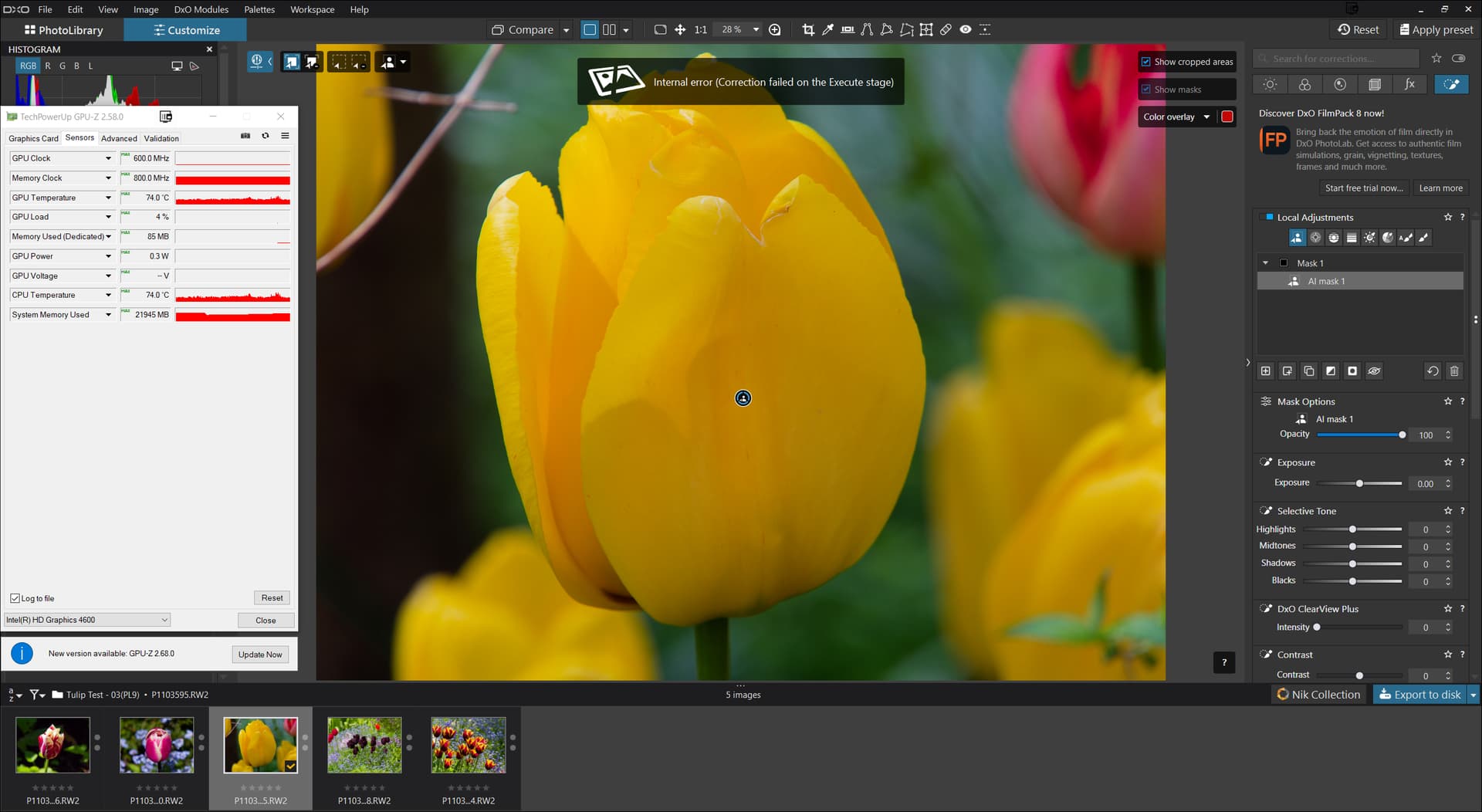The image size is (1482, 812).
Task: Disable Log to file in GPU-Z
Action: [x=15, y=599]
